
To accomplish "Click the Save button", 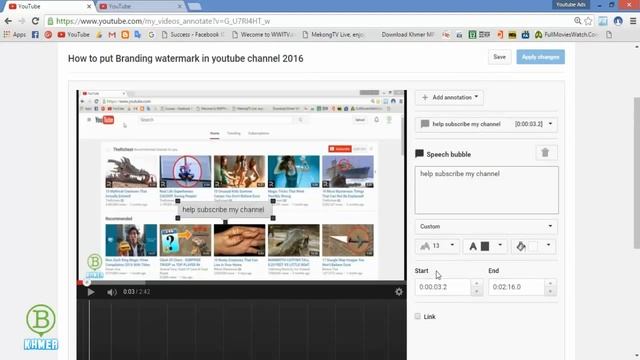I will (x=499, y=57).
